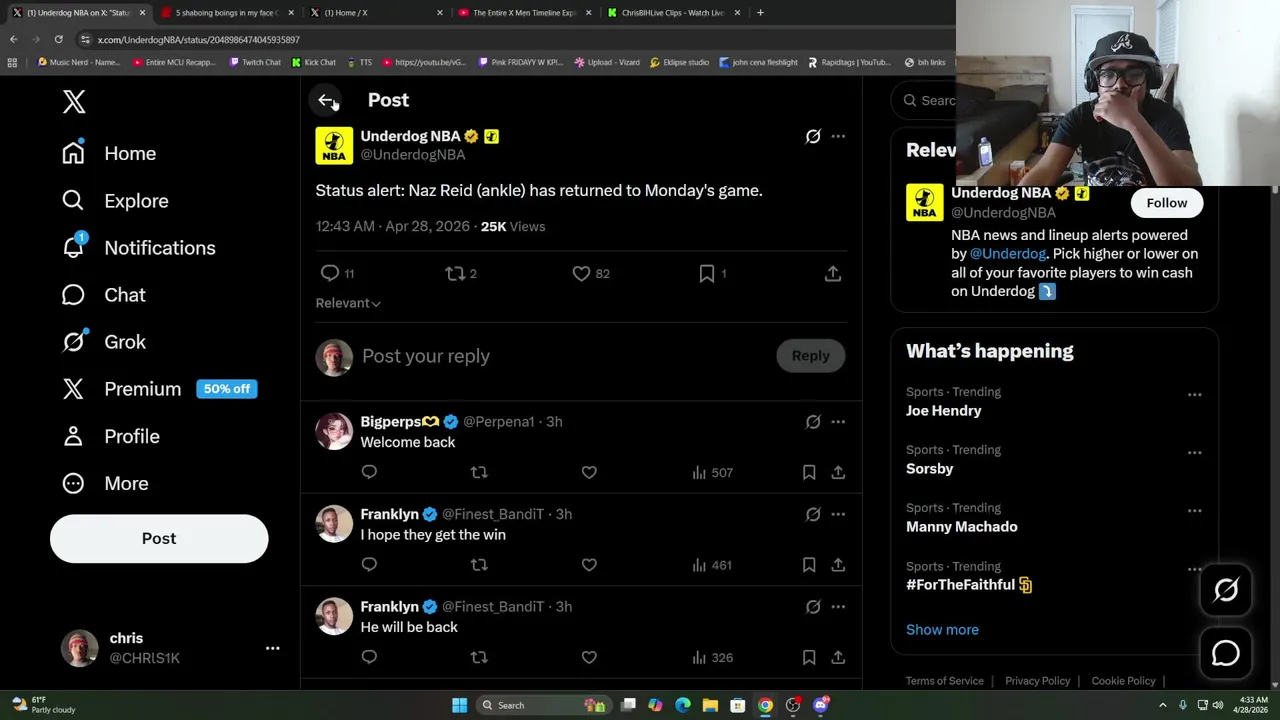Open Twitch Chat bookmark
Viewport: 1280px width, 720px height.
[255, 62]
